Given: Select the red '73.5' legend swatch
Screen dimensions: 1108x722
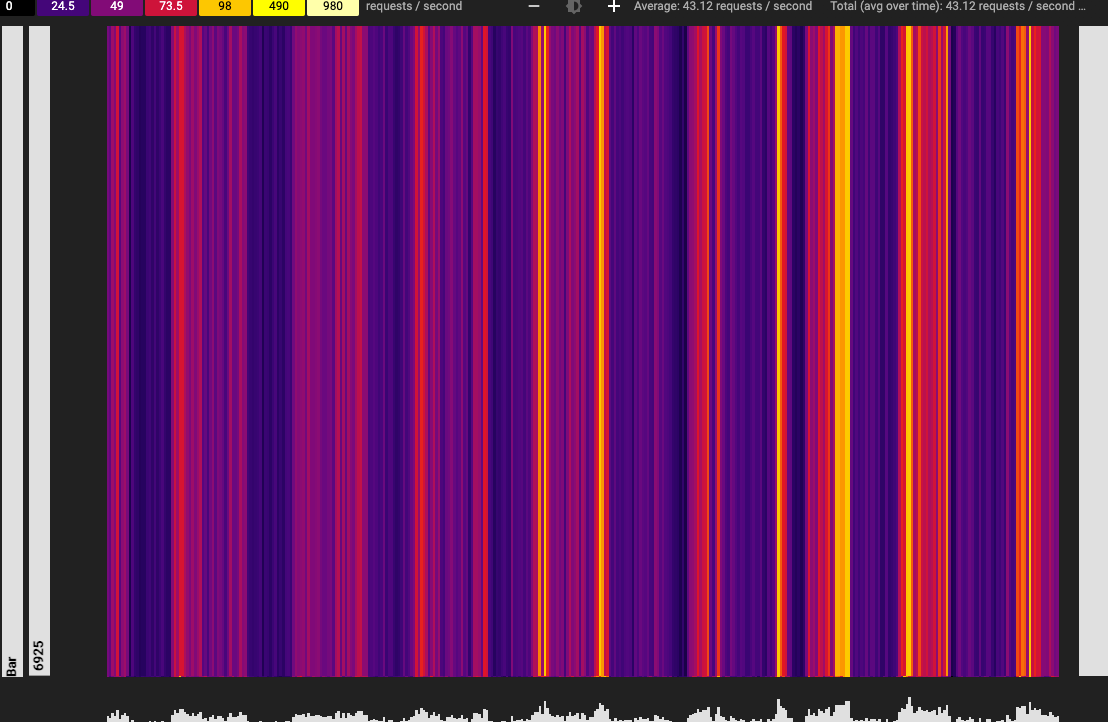Looking at the screenshot, I should click(171, 6).
